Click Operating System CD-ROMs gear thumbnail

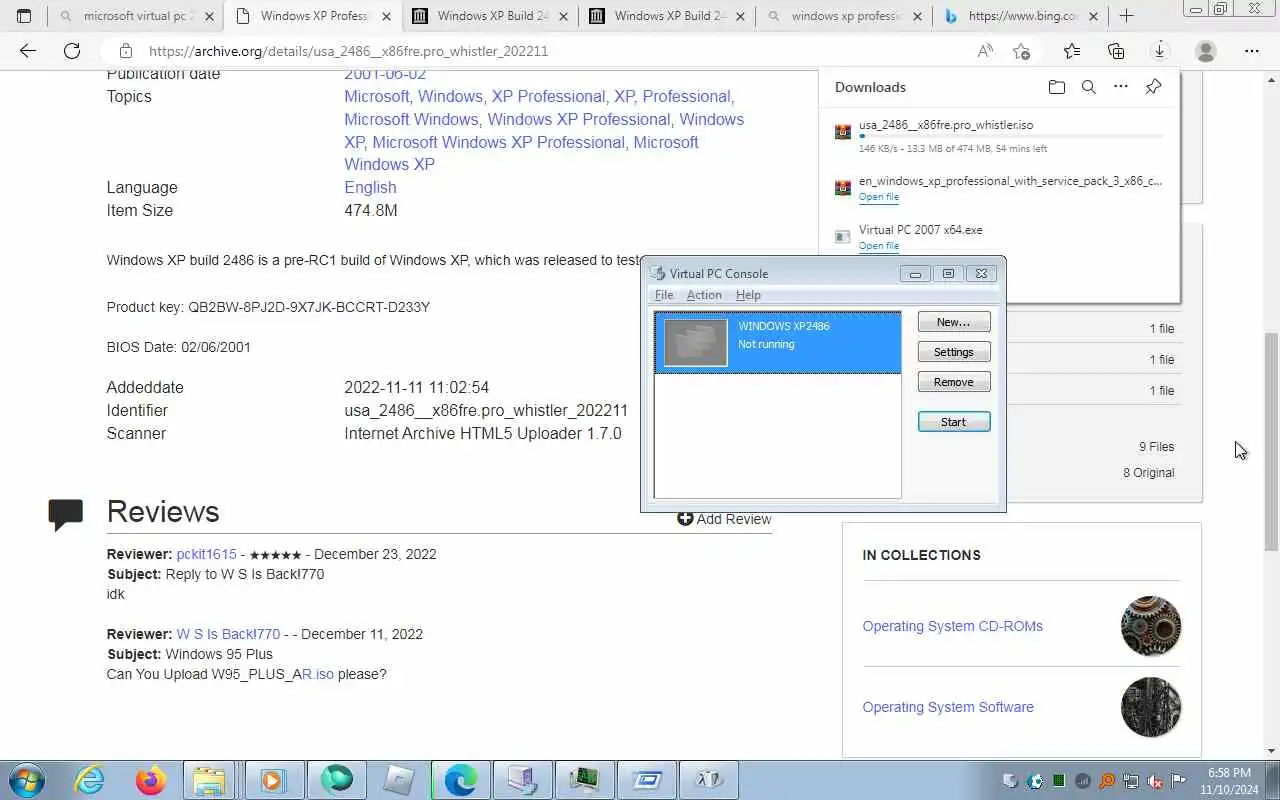[x=1151, y=626]
